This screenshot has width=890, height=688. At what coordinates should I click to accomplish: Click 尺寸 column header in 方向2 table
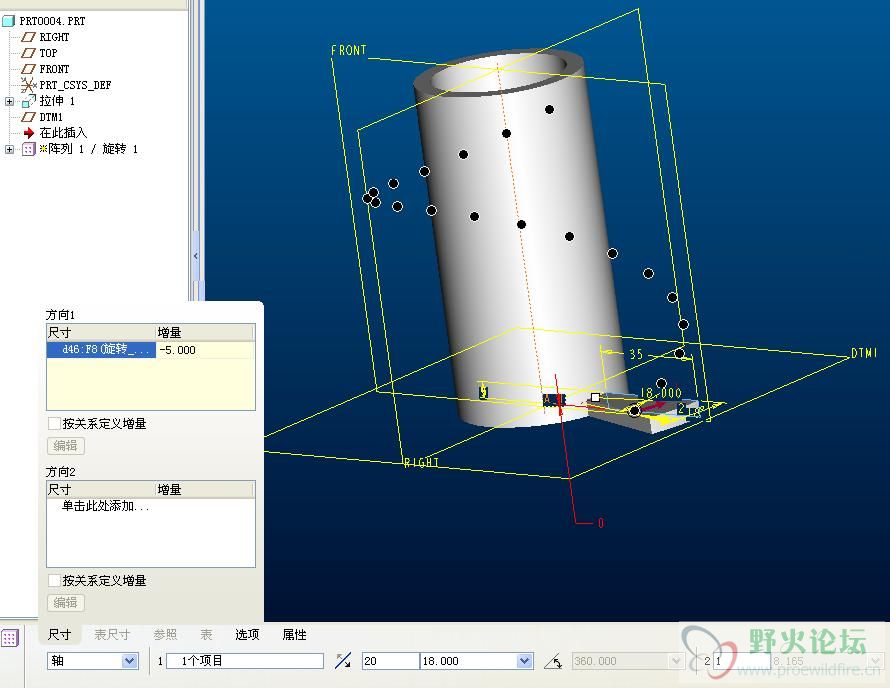[x=101, y=489]
